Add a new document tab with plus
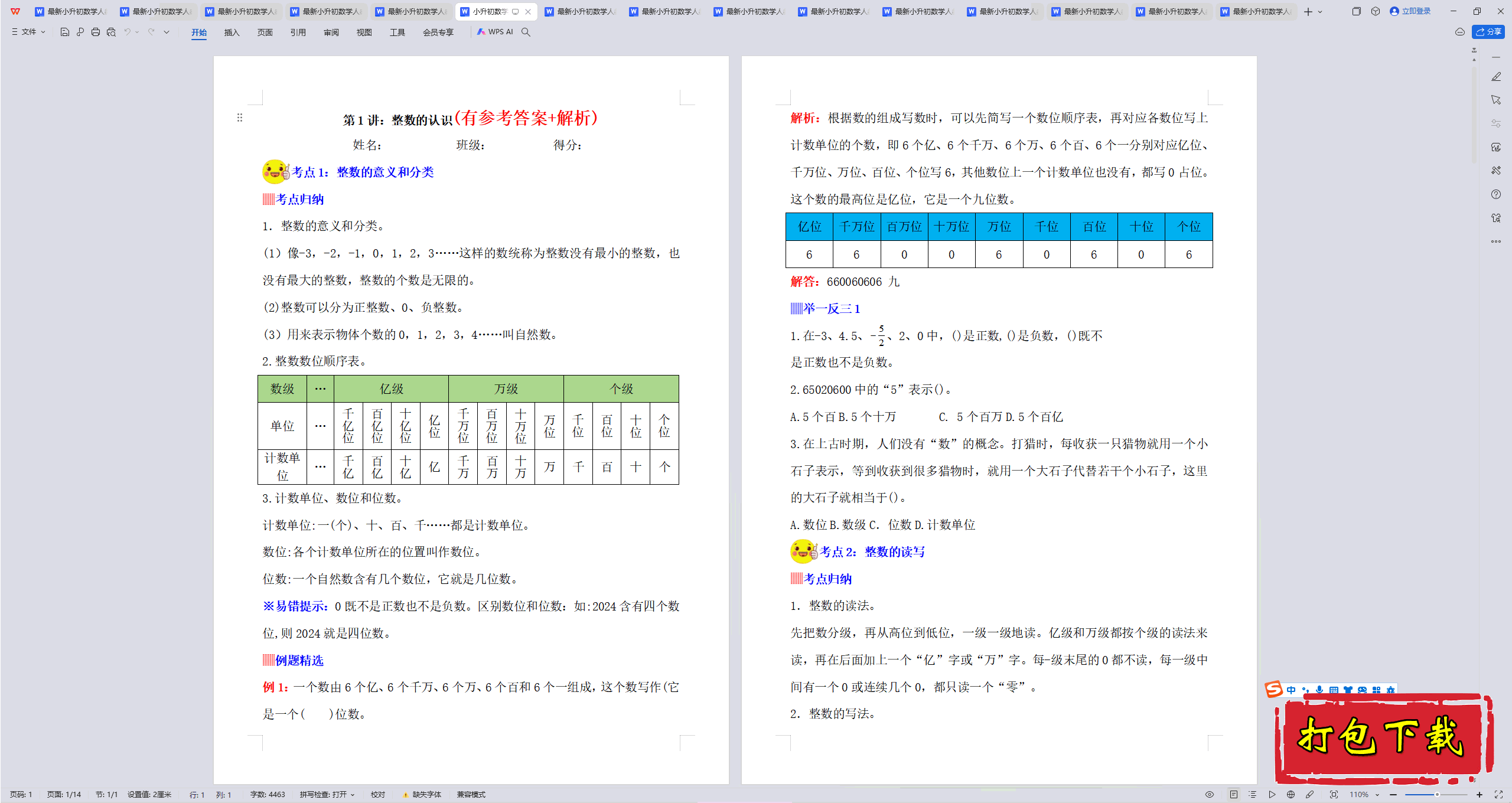The height and width of the screenshot is (803, 1512). pyautogui.click(x=1308, y=11)
